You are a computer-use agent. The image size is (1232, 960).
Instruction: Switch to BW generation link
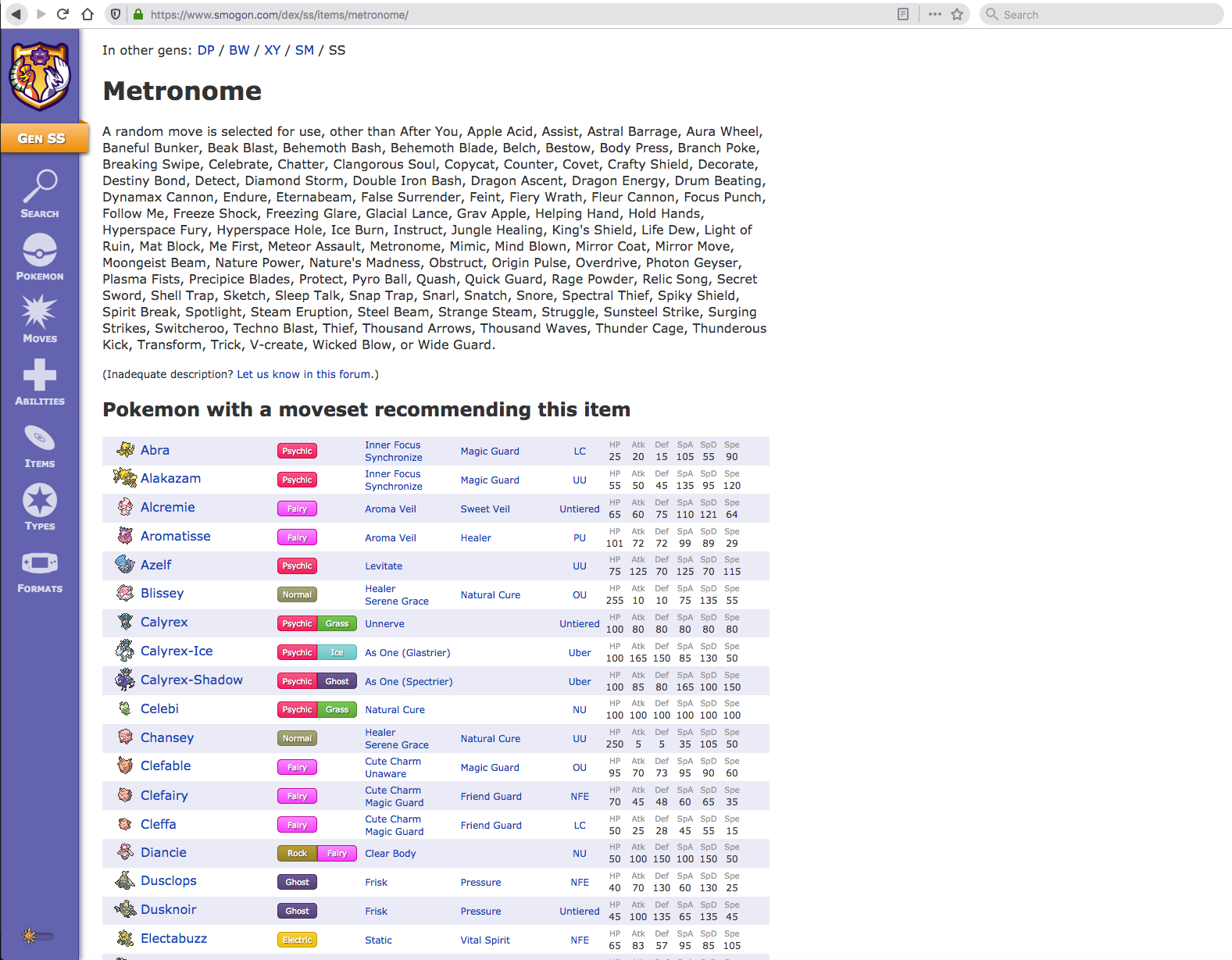(x=239, y=50)
